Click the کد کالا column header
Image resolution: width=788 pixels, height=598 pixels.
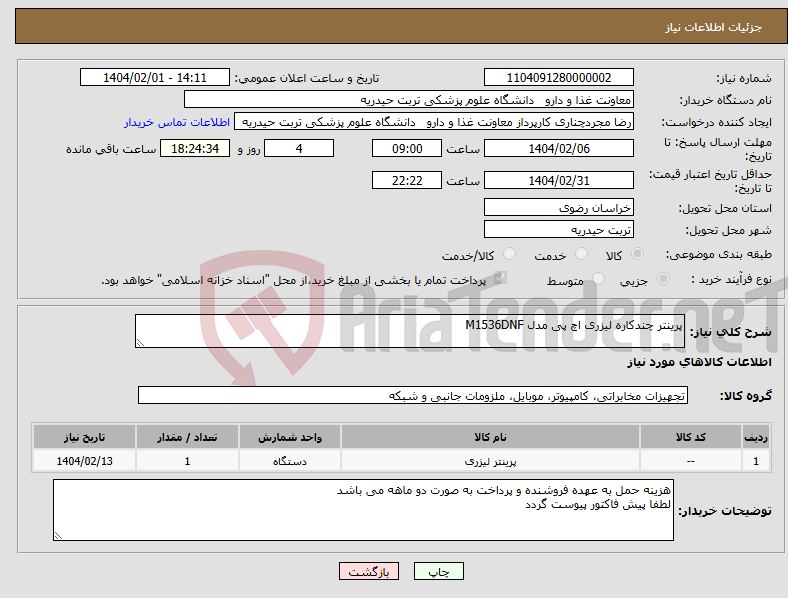pyautogui.click(x=691, y=437)
